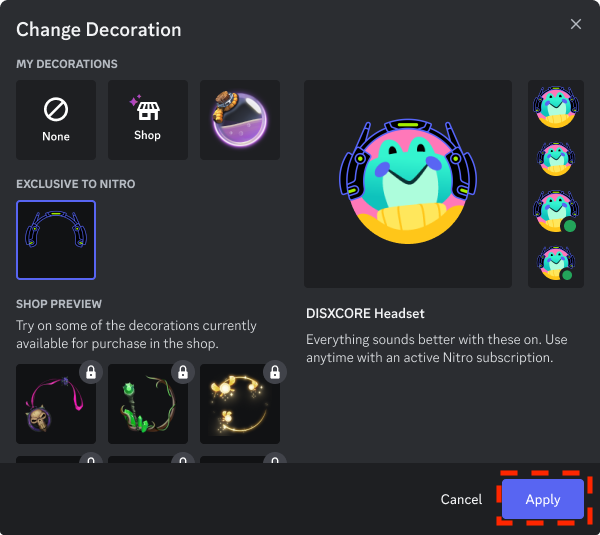Click the avatar preview with large online status
600x535 pixels.
[556, 211]
